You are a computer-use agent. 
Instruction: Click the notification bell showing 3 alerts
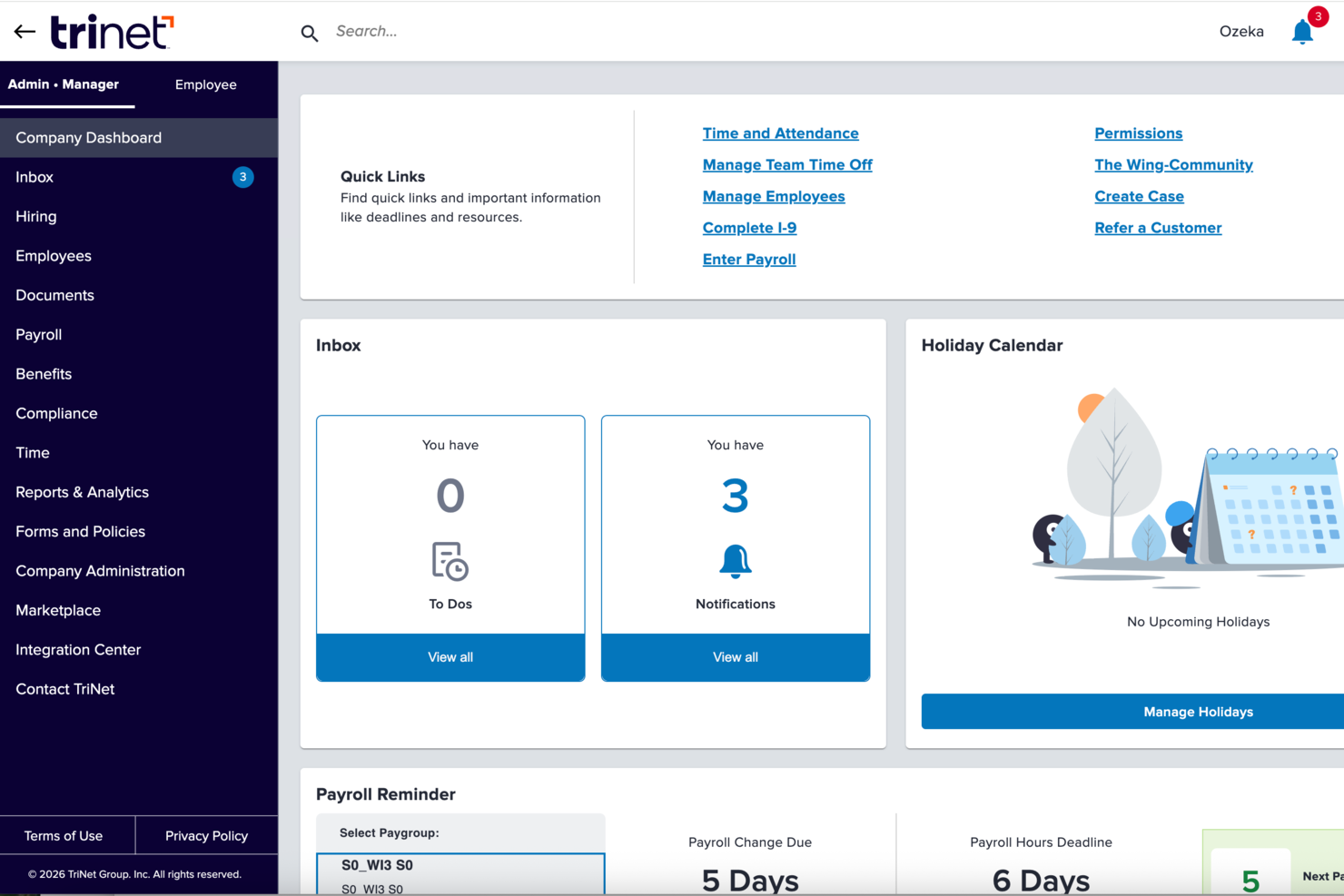point(1302,31)
